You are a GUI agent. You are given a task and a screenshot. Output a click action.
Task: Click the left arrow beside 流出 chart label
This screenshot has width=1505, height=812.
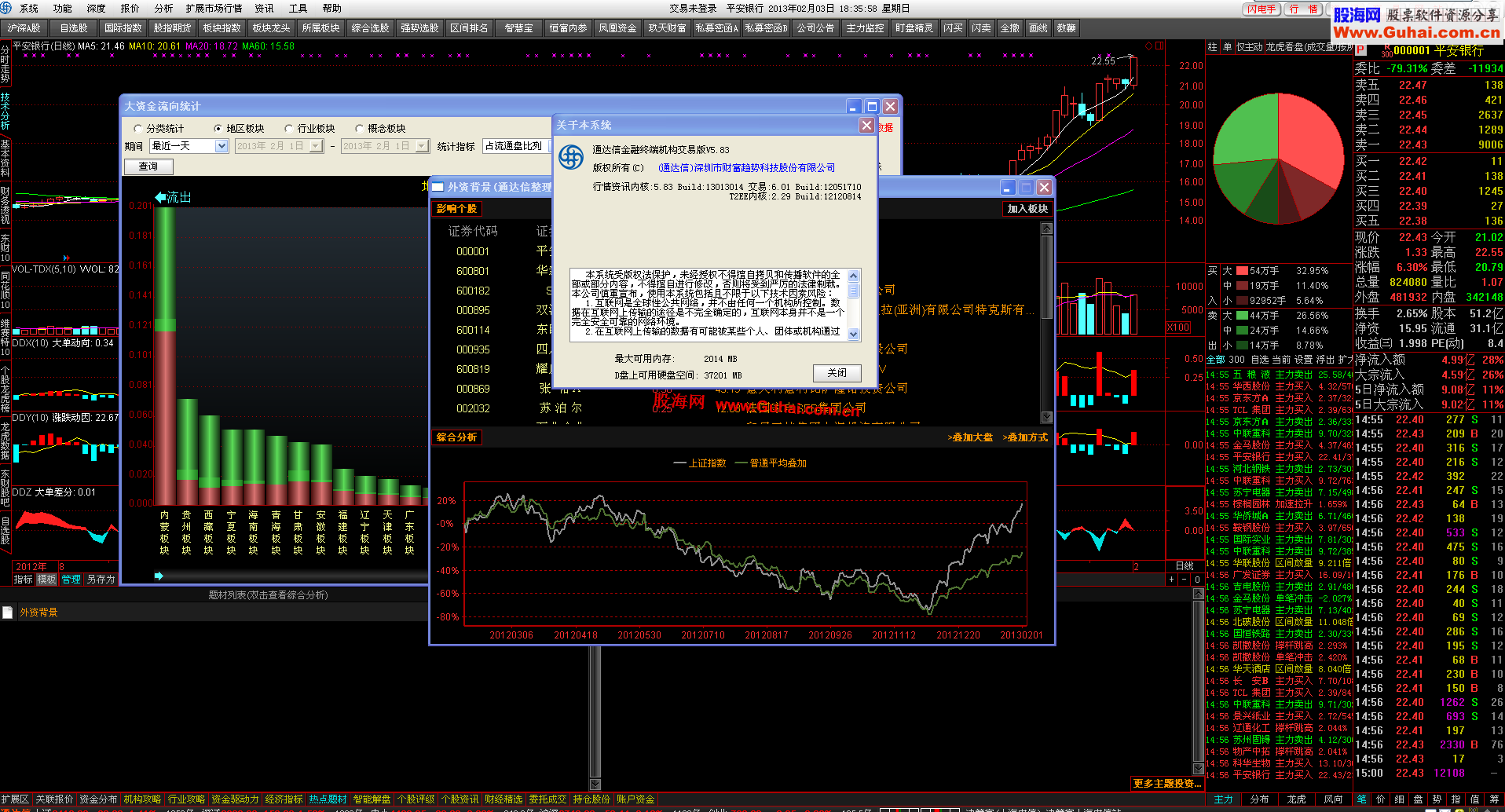pos(160,197)
